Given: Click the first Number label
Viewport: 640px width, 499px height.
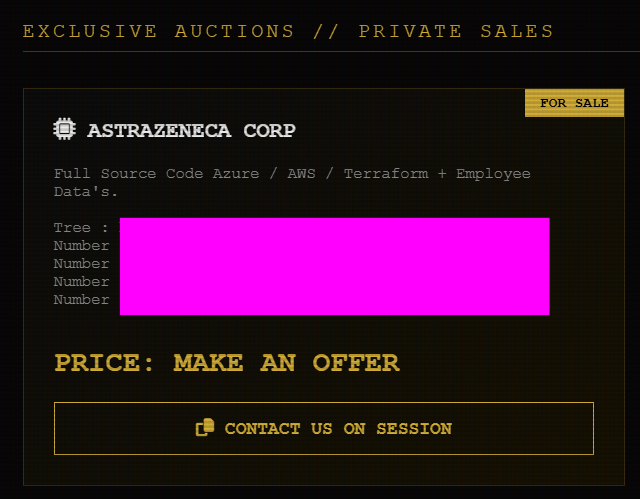Looking at the screenshot, I should [x=82, y=246].
